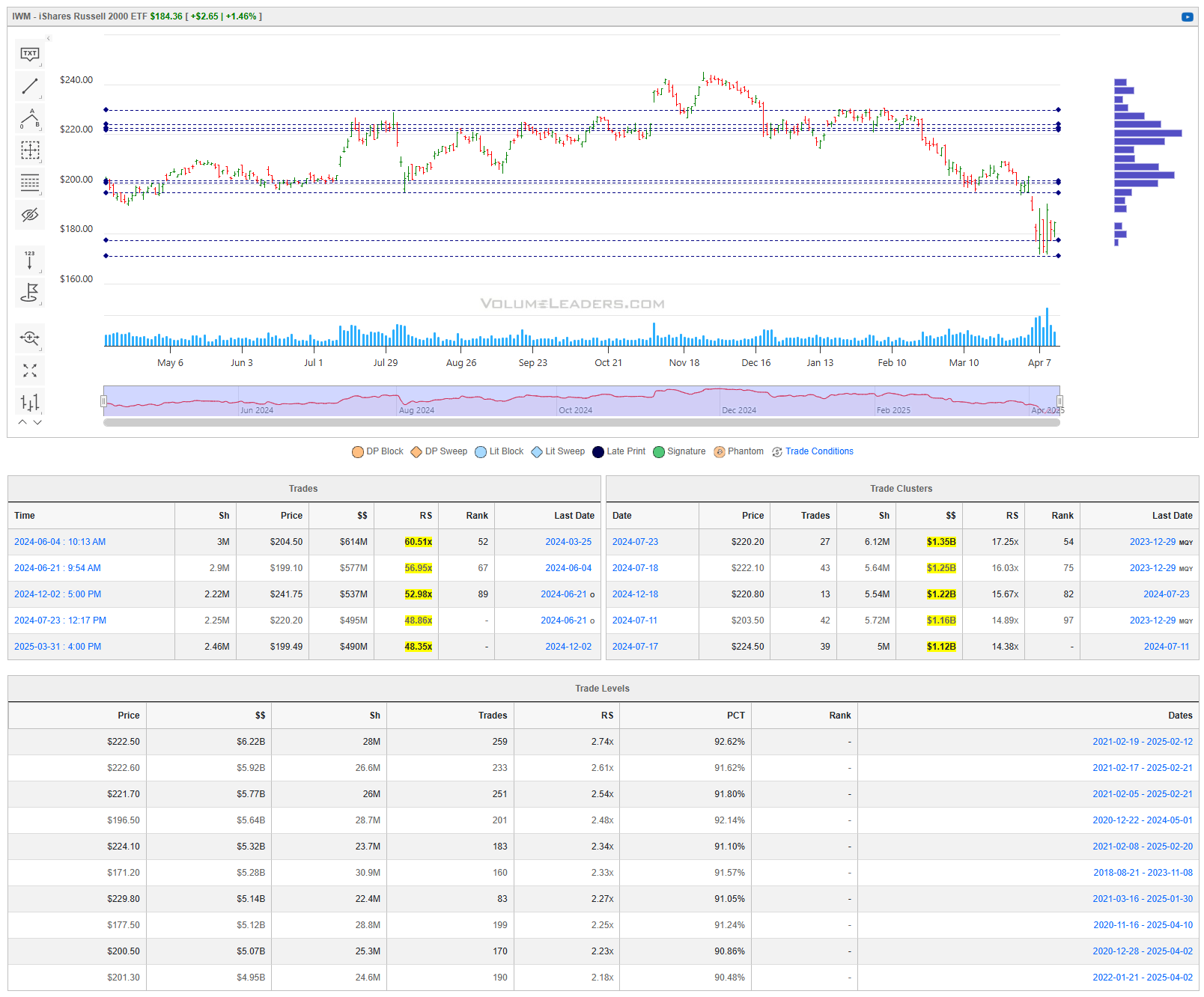Activate the dashed selection move tool
Viewport: 1204px width, 997px height.
(x=30, y=150)
